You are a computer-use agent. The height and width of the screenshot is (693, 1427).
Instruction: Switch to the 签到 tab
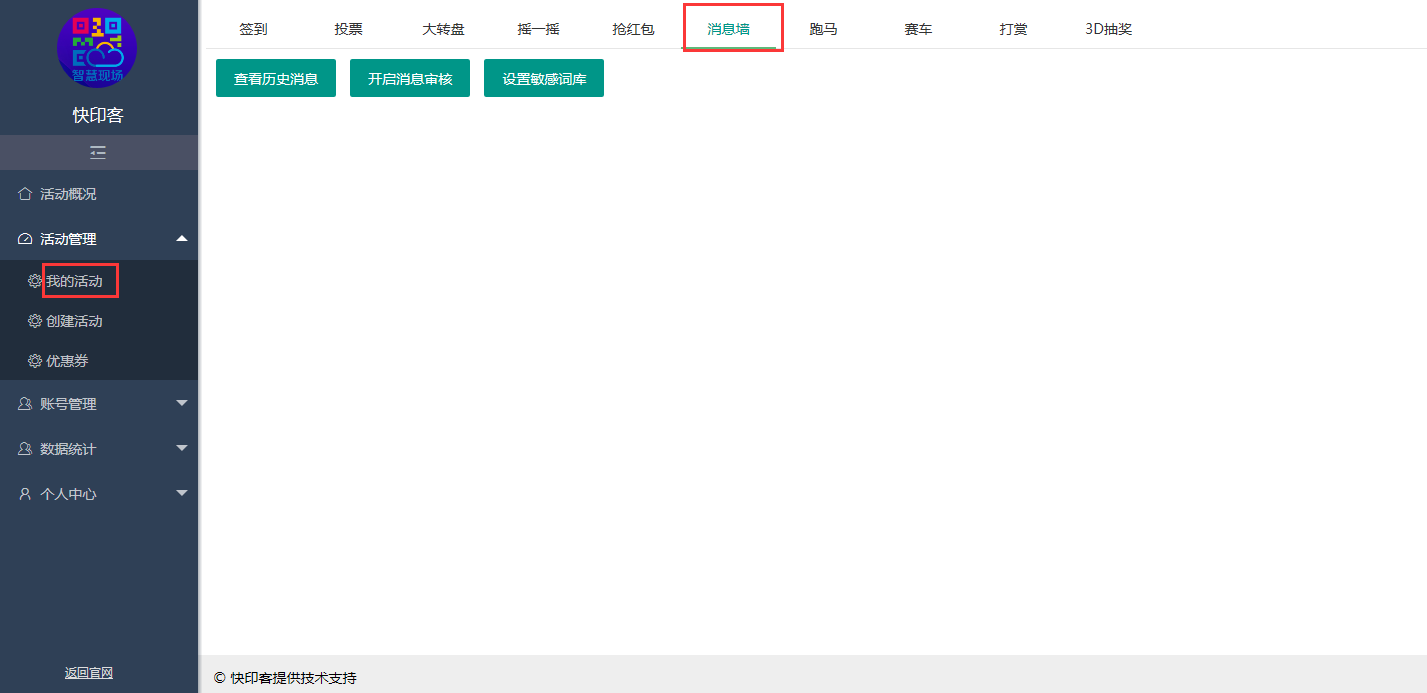pyautogui.click(x=253, y=29)
